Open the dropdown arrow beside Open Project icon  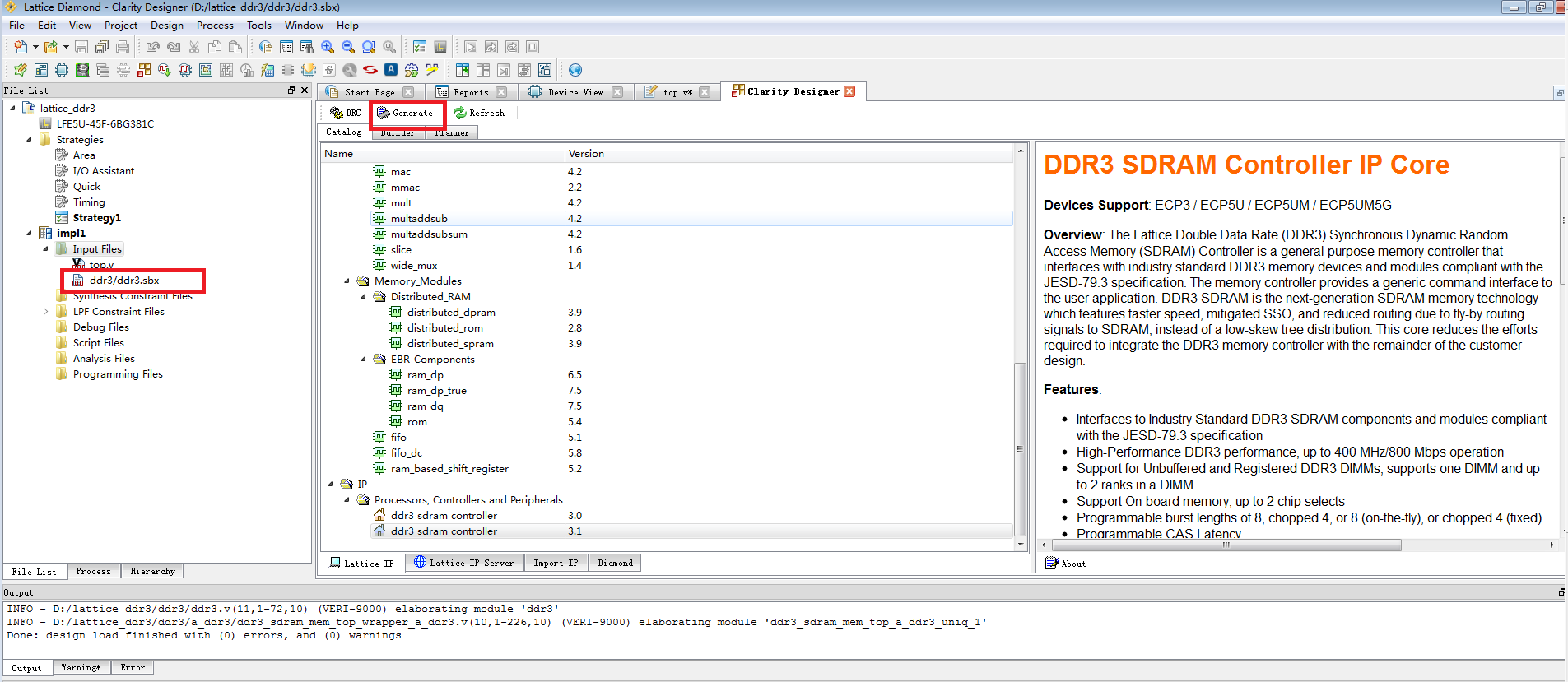click(66, 47)
